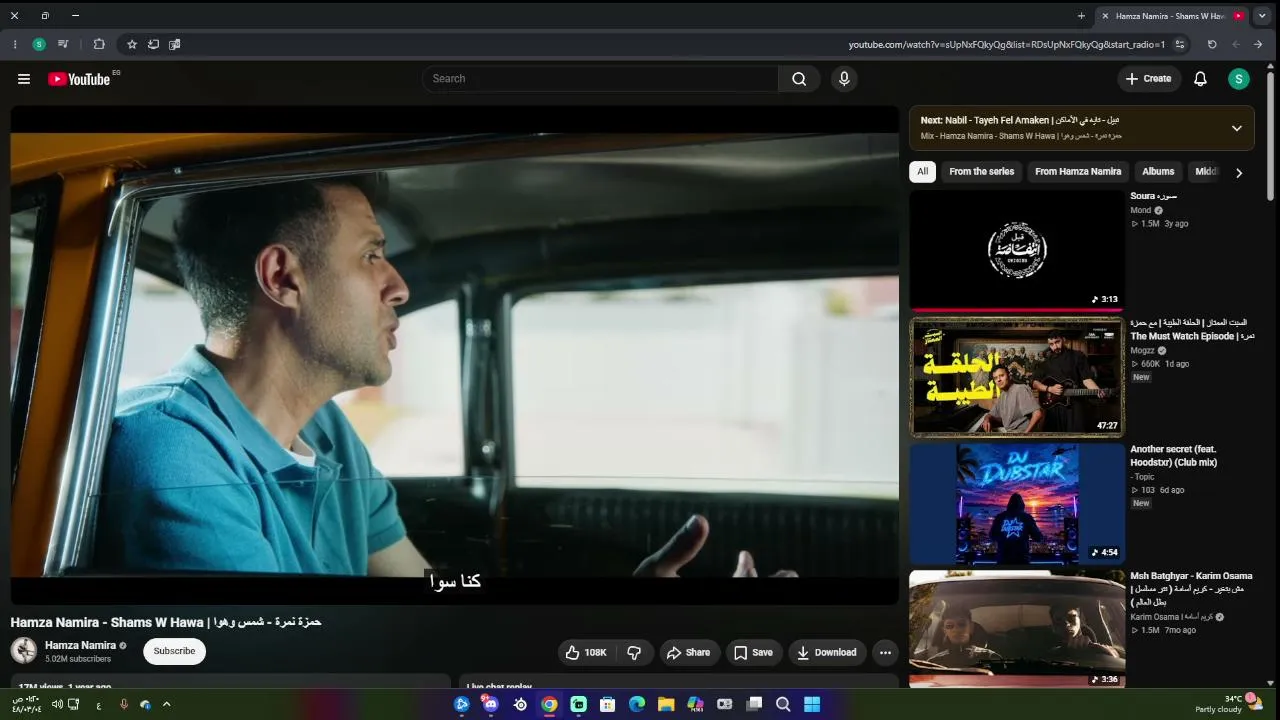Save the video to a playlist
The image size is (1280, 720).
pos(753,652)
